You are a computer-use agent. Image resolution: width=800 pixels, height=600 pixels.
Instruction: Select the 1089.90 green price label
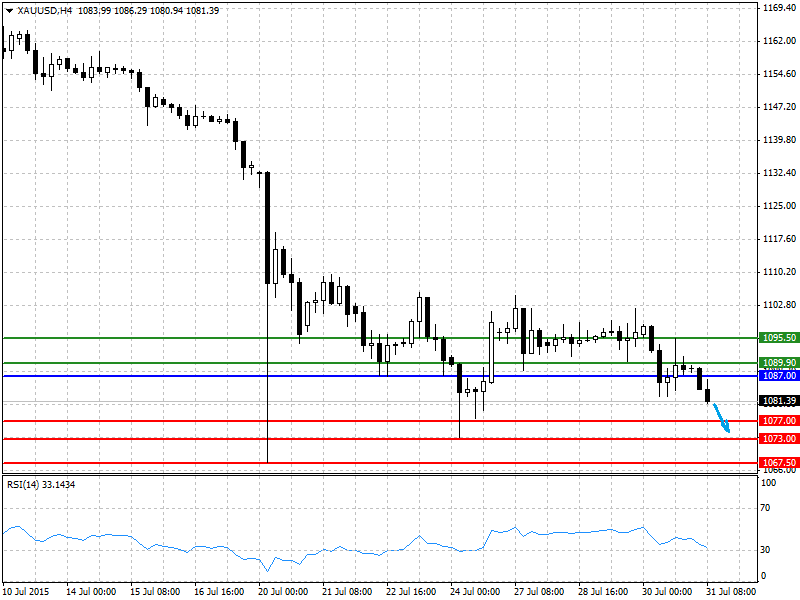pos(779,363)
